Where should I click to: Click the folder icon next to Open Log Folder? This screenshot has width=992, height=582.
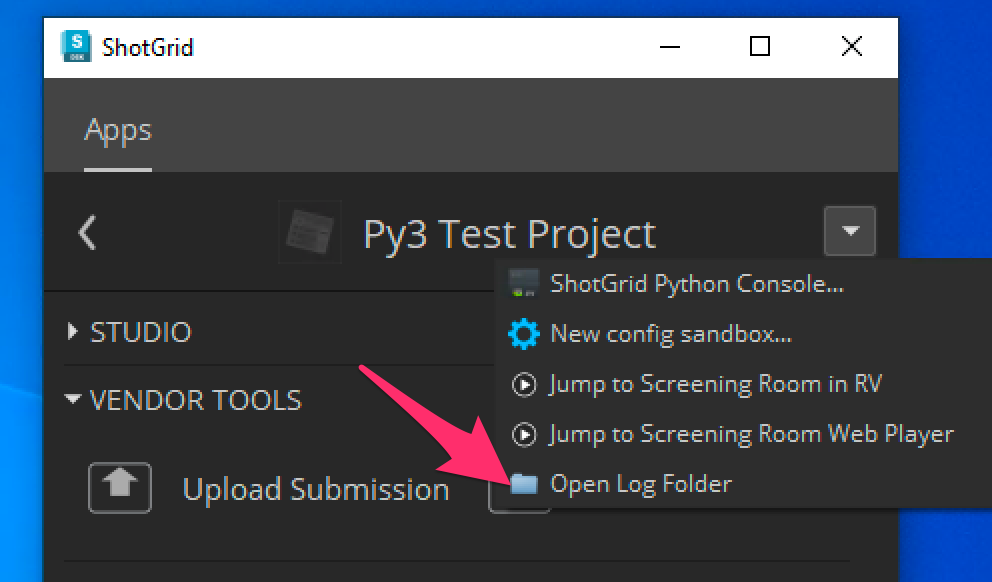pos(524,484)
